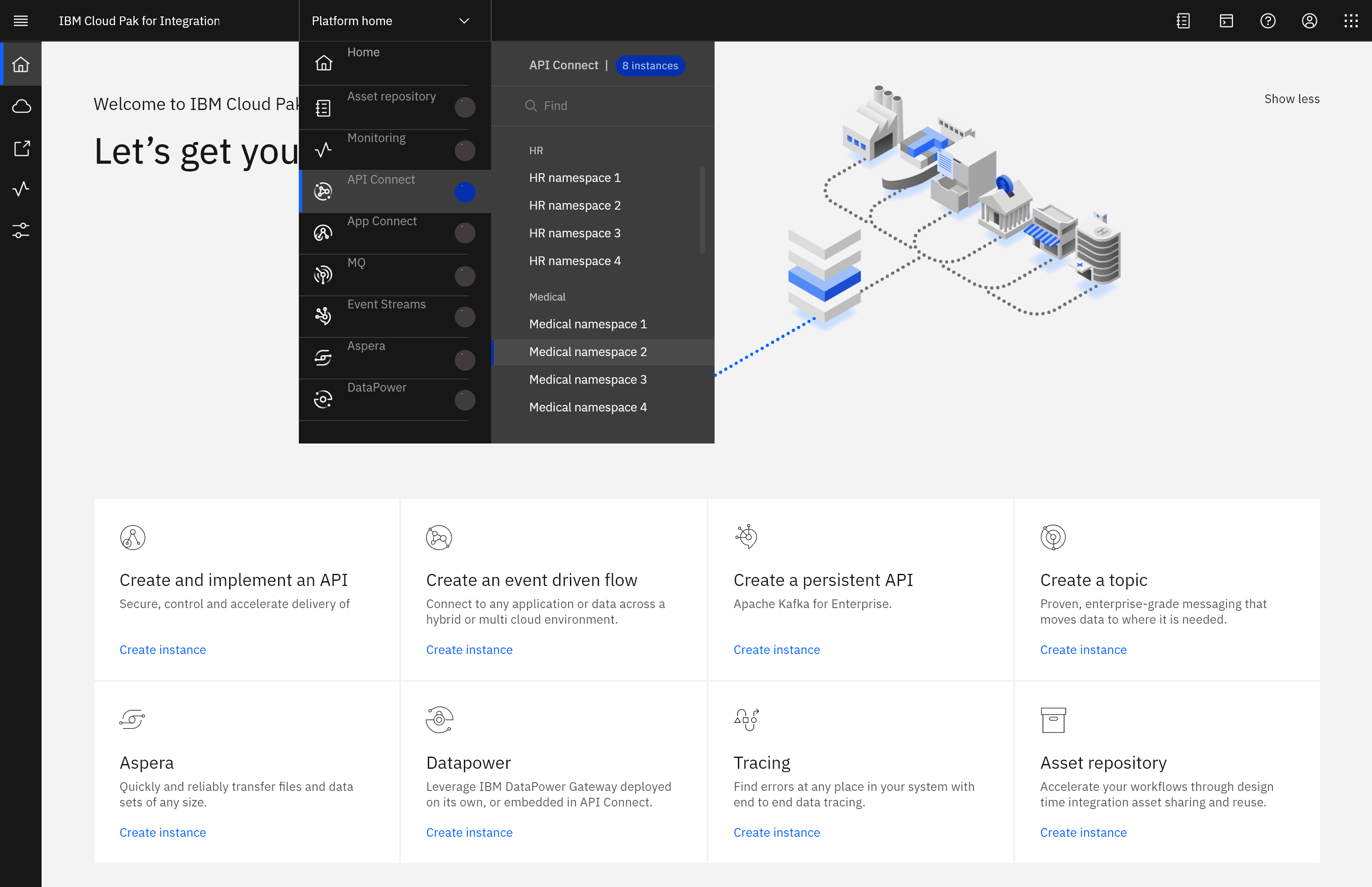Click the API Connect menu icon
Image resolution: width=1372 pixels, height=887 pixels.
point(323,191)
